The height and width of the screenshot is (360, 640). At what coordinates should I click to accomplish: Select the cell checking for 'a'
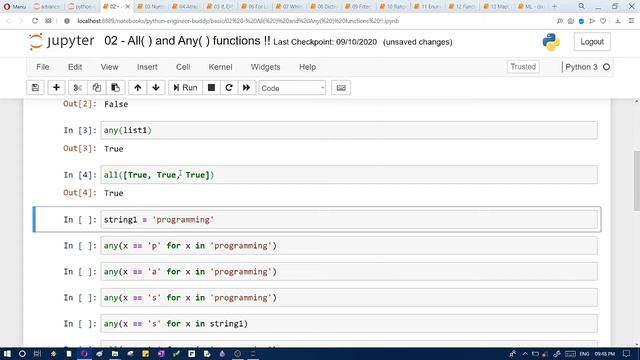coord(349,272)
